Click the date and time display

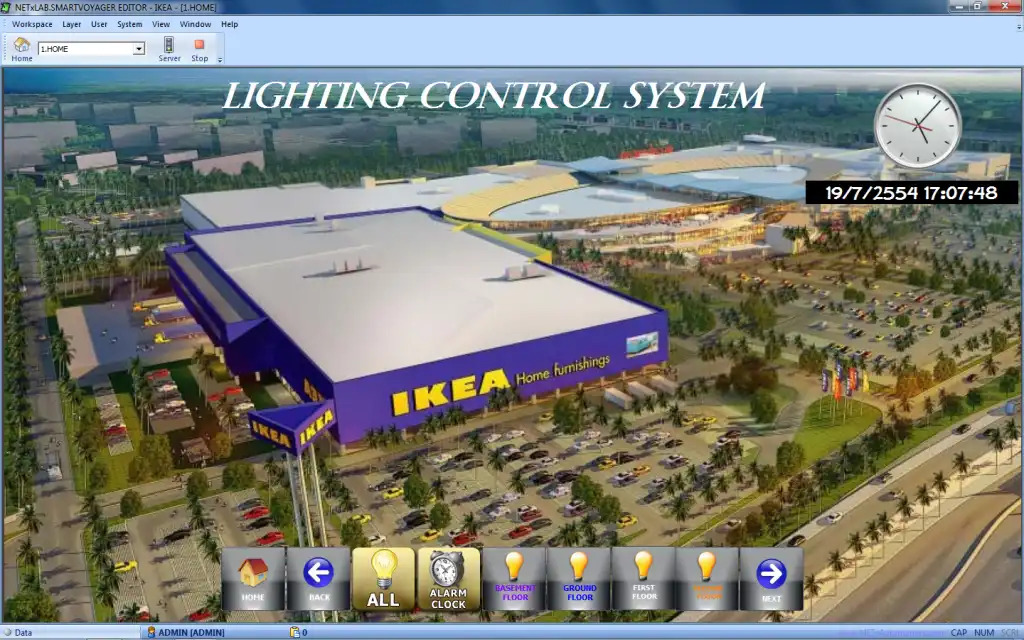coord(911,193)
